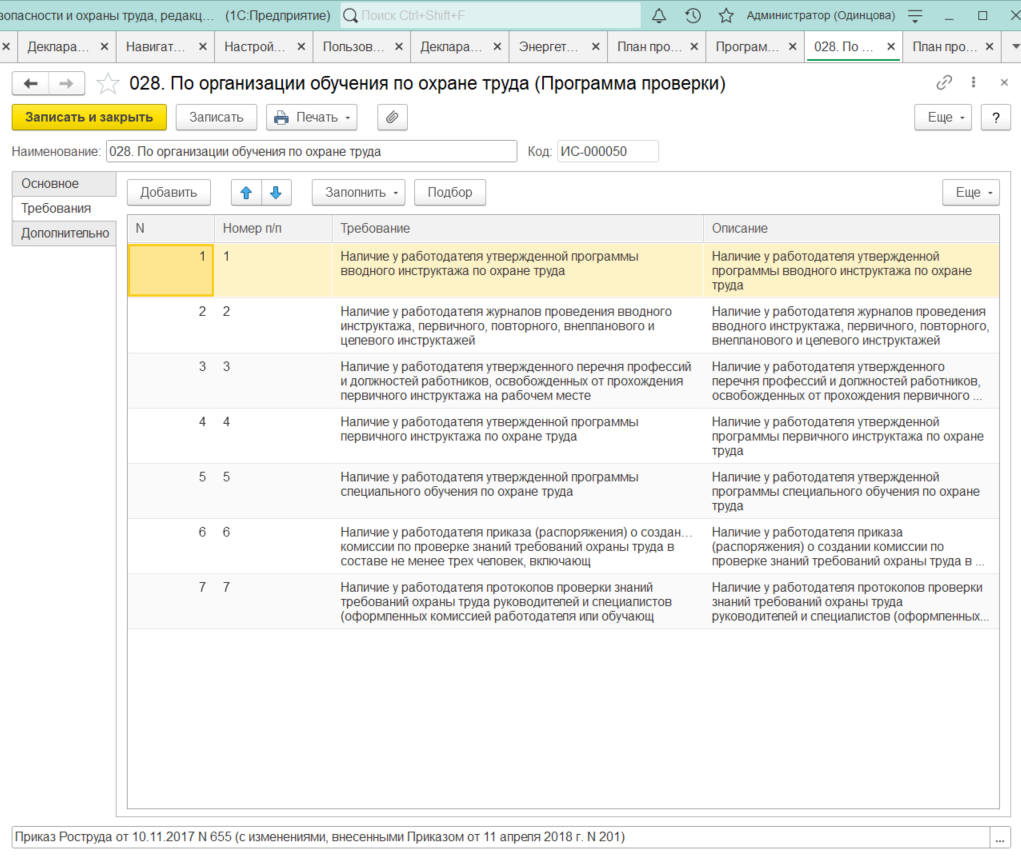Close the Програм… tab
Screen dimensions: 1021x856
click(x=792, y=47)
